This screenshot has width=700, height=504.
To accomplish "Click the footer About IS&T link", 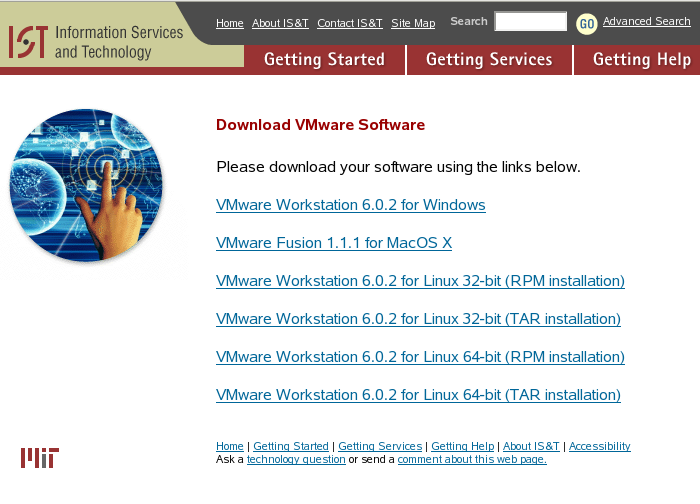I will pyautogui.click(x=531, y=446).
